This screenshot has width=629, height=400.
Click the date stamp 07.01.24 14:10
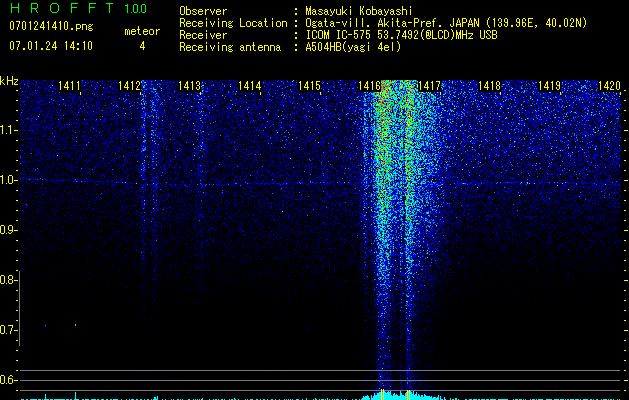(x=51, y=46)
